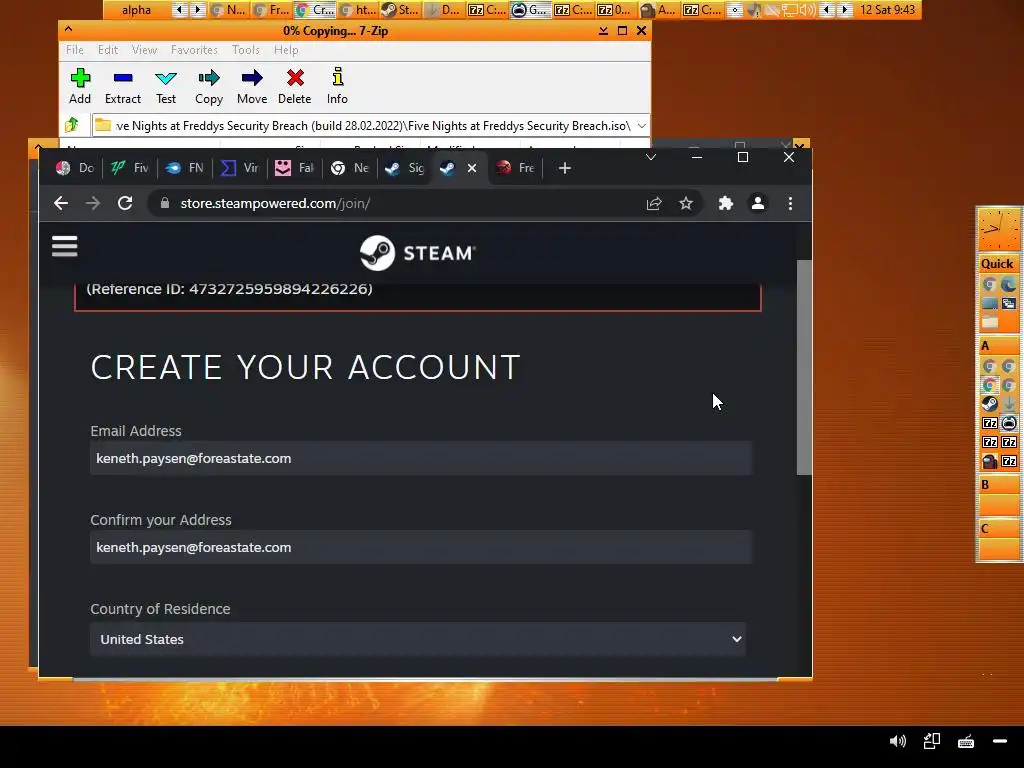The width and height of the screenshot is (1024, 768).
Task: Click the Quick section header
Action: (997, 264)
